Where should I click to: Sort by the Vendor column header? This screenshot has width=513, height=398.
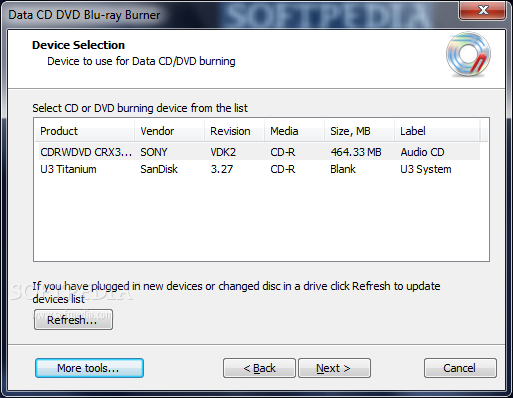(169, 131)
